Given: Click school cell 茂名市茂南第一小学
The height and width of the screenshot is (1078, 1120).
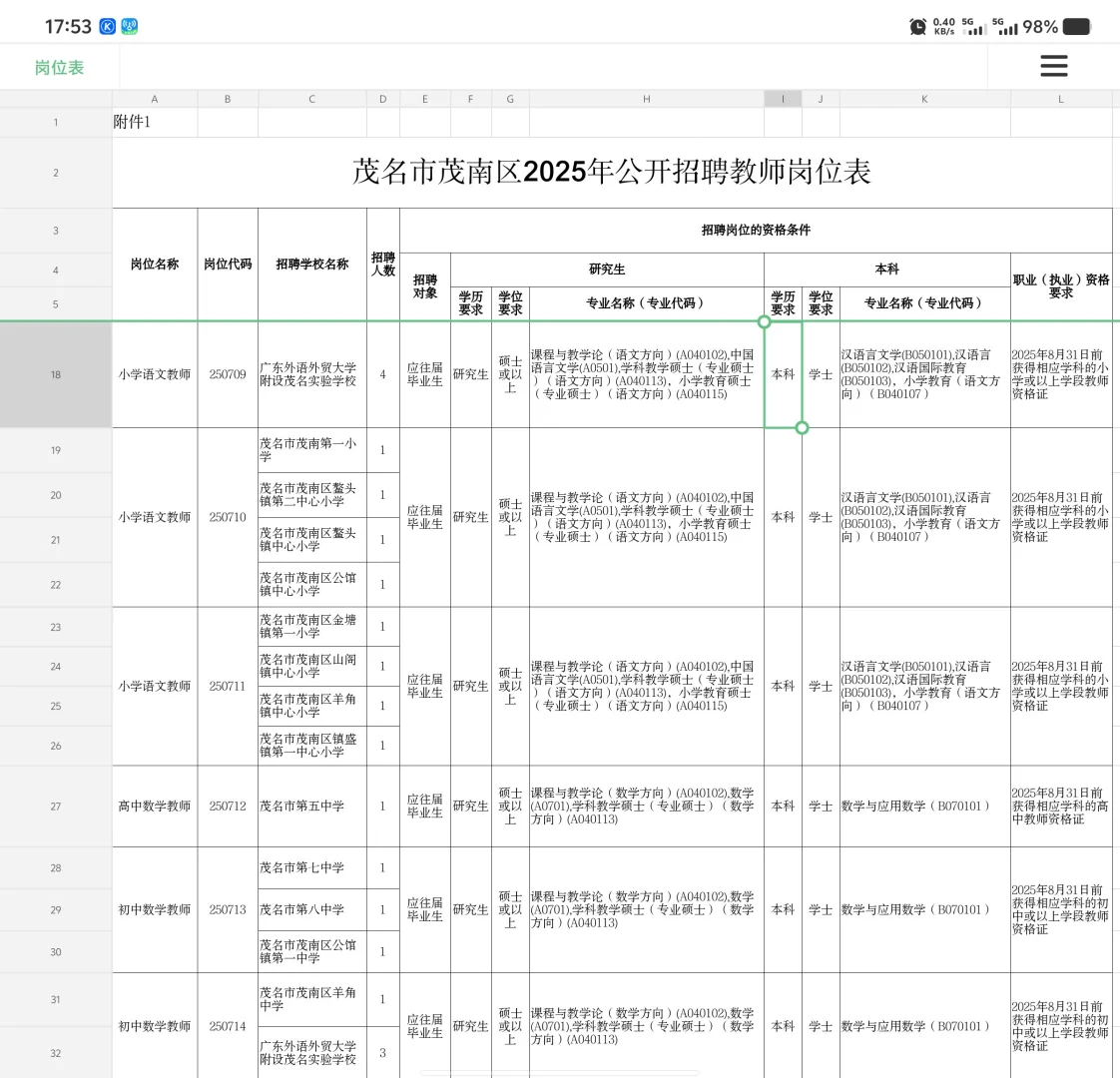Looking at the screenshot, I should tap(312, 450).
